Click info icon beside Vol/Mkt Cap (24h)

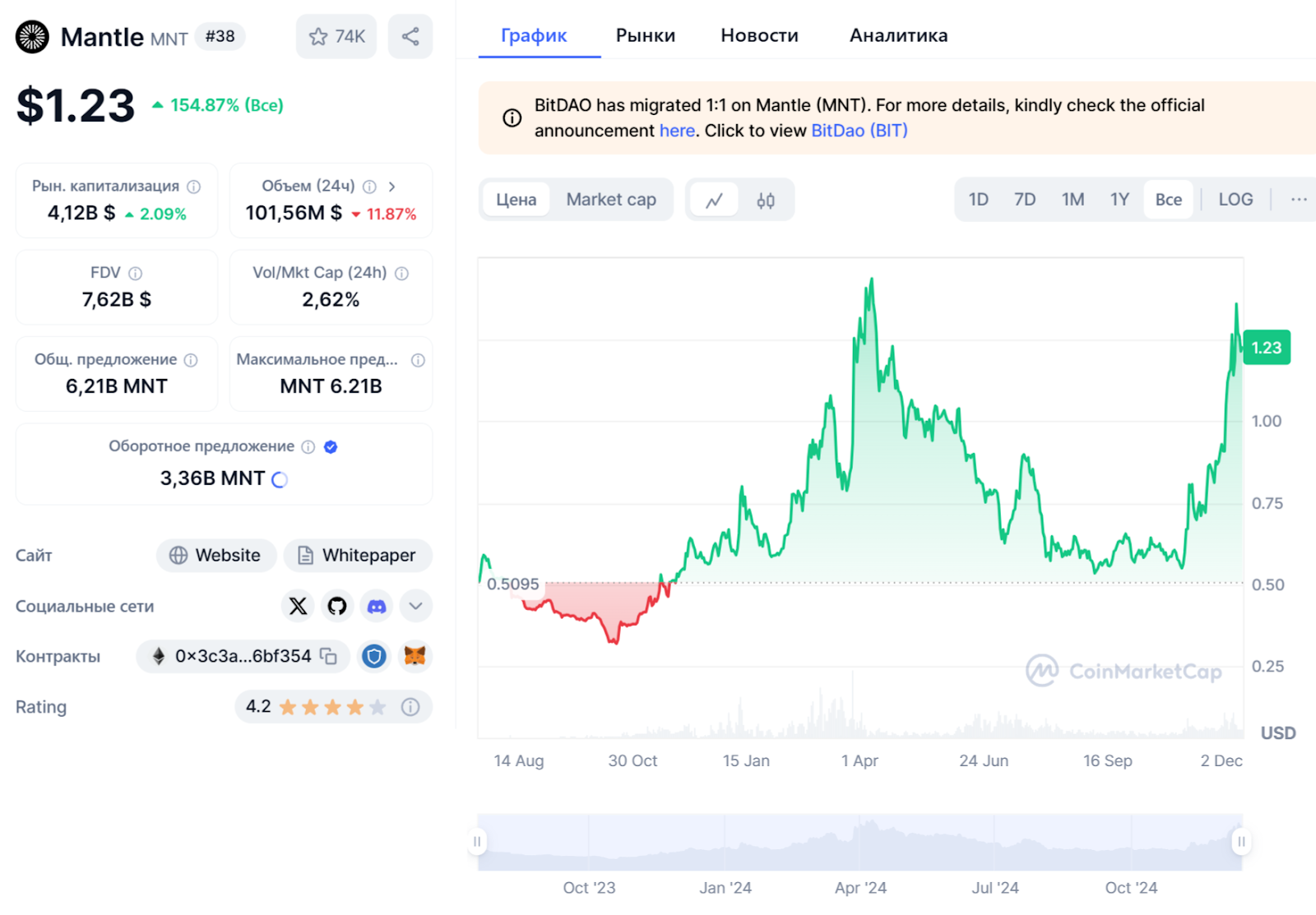pos(402,273)
